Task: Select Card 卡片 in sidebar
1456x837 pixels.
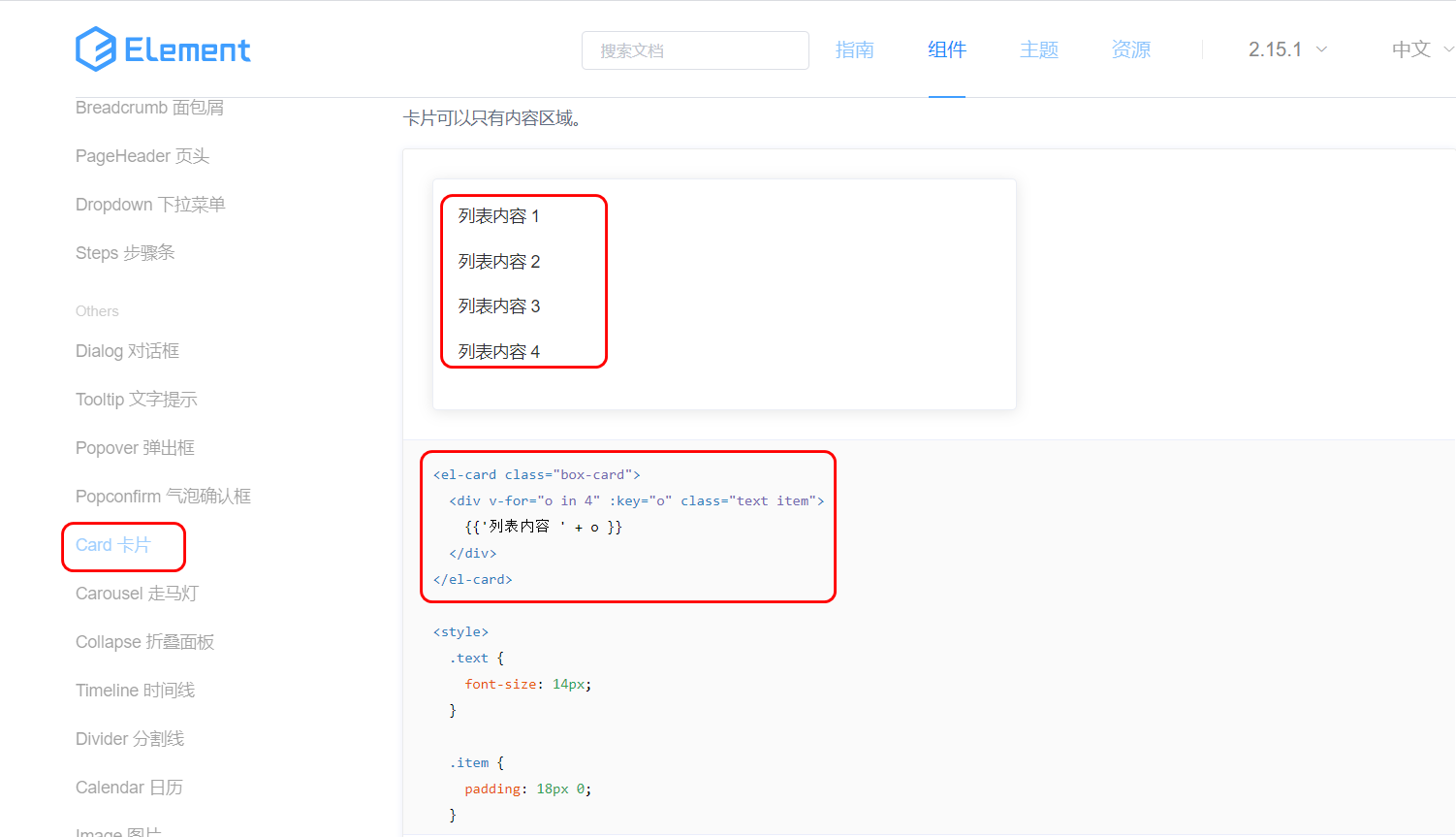Action: coord(112,545)
